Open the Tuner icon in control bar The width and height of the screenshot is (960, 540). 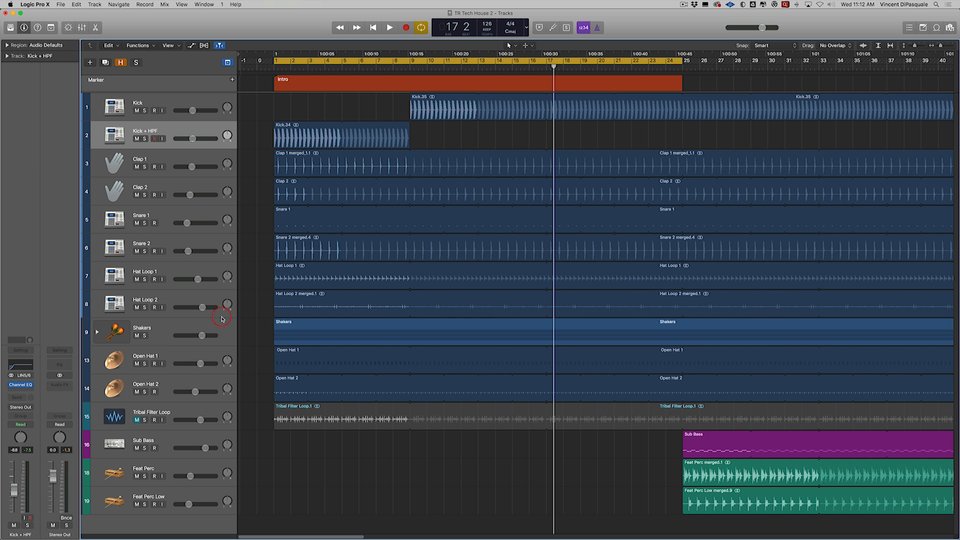(553, 28)
